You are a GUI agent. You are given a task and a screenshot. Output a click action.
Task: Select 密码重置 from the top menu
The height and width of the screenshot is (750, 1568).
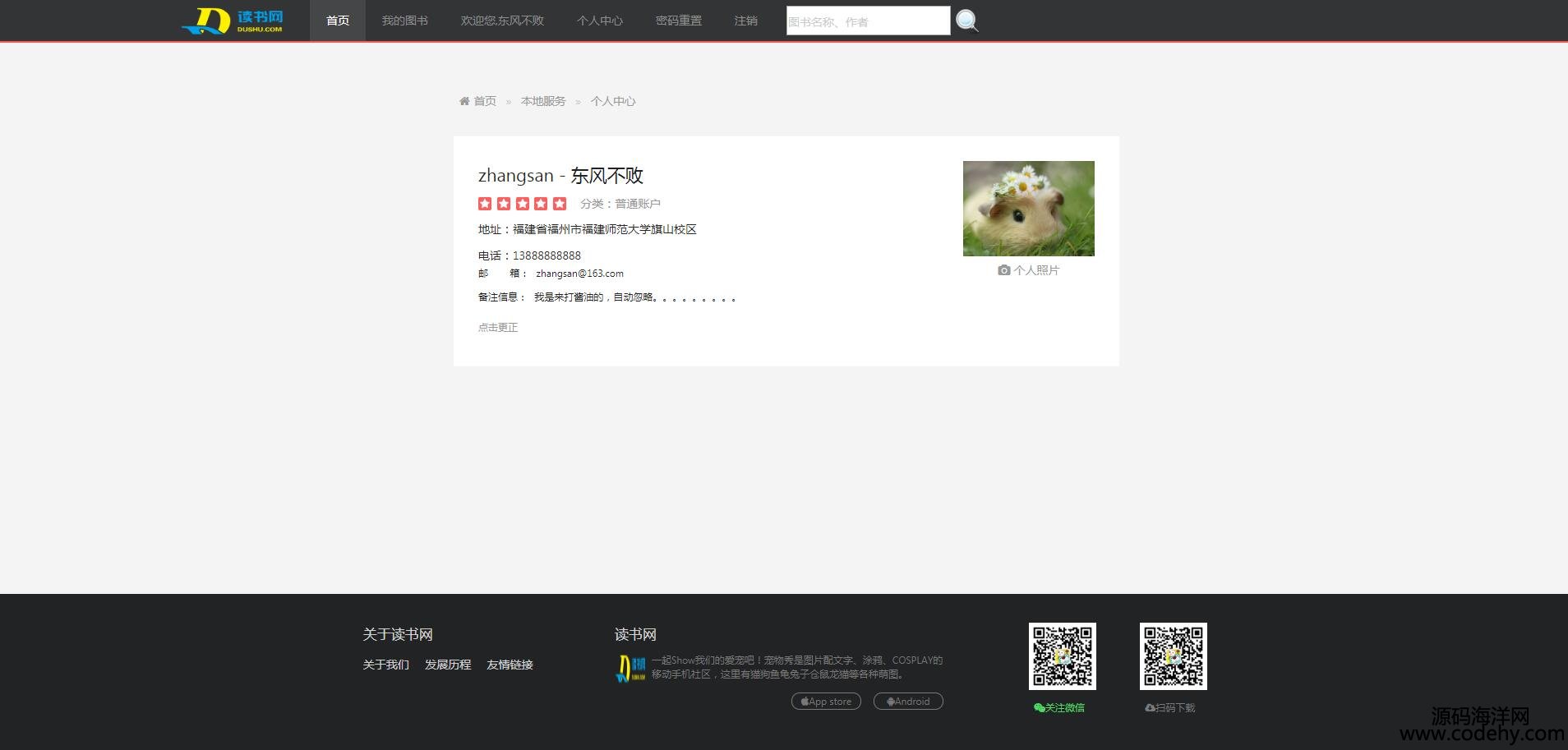(x=678, y=21)
